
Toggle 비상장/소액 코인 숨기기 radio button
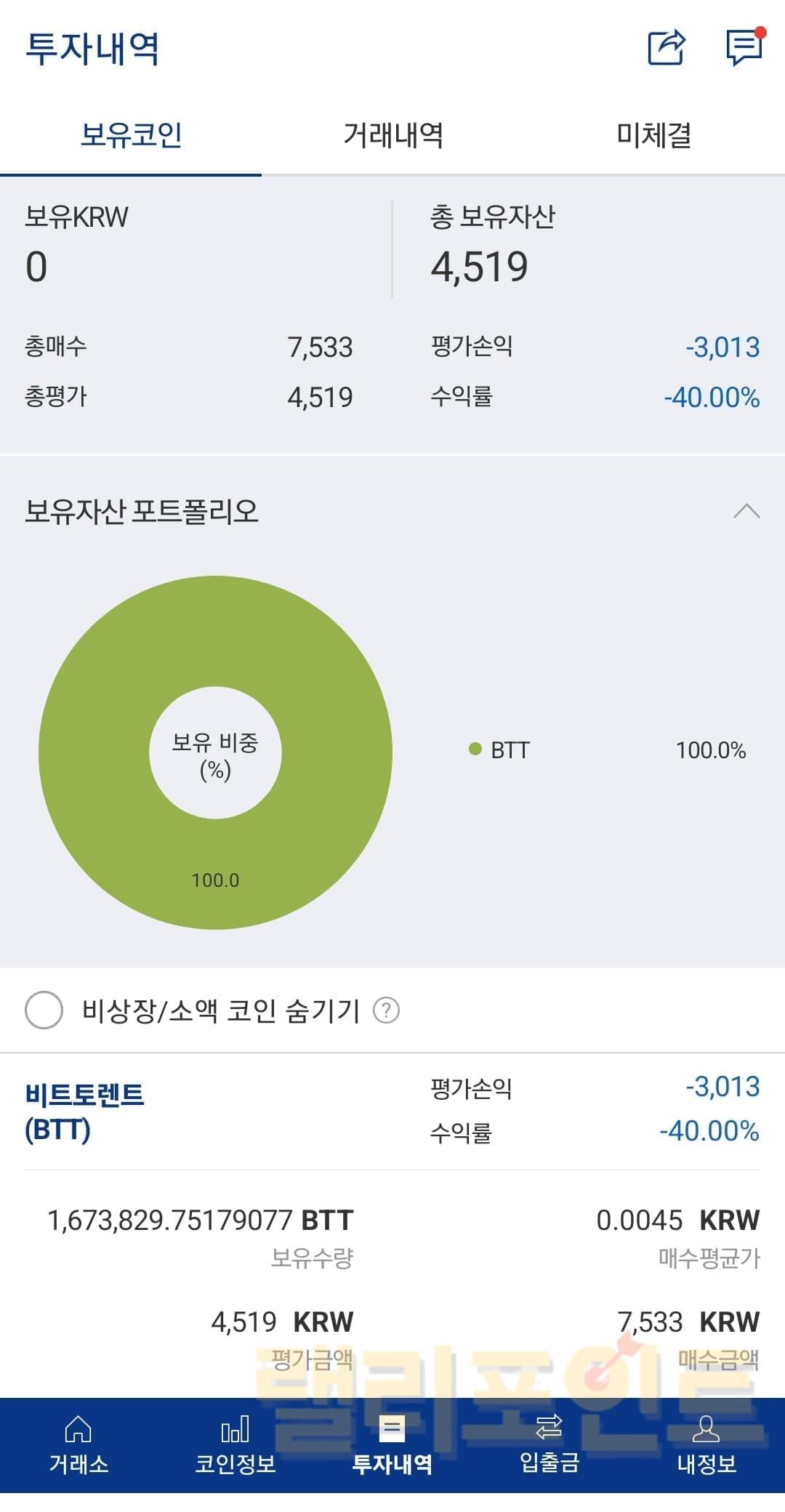[44, 1010]
